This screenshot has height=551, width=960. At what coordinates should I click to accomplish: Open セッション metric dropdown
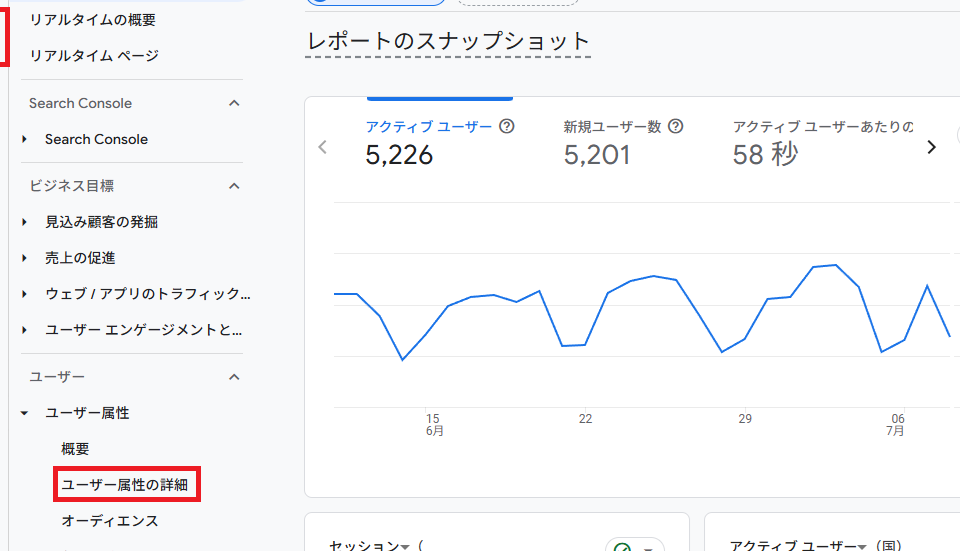(405, 546)
